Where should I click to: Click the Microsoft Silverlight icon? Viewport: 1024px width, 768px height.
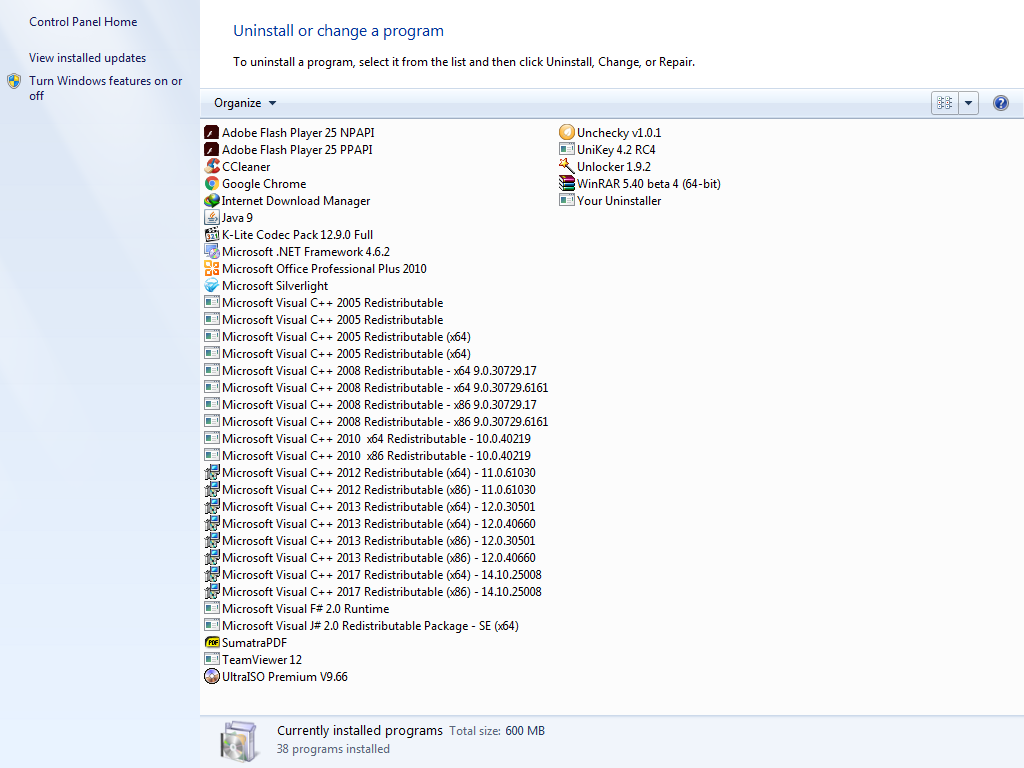coord(212,285)
